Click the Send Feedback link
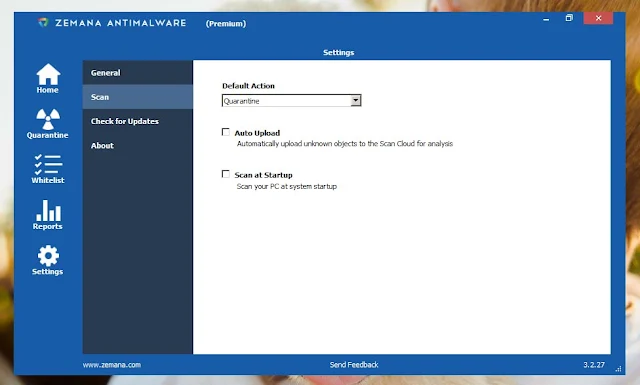 point(354,365)
